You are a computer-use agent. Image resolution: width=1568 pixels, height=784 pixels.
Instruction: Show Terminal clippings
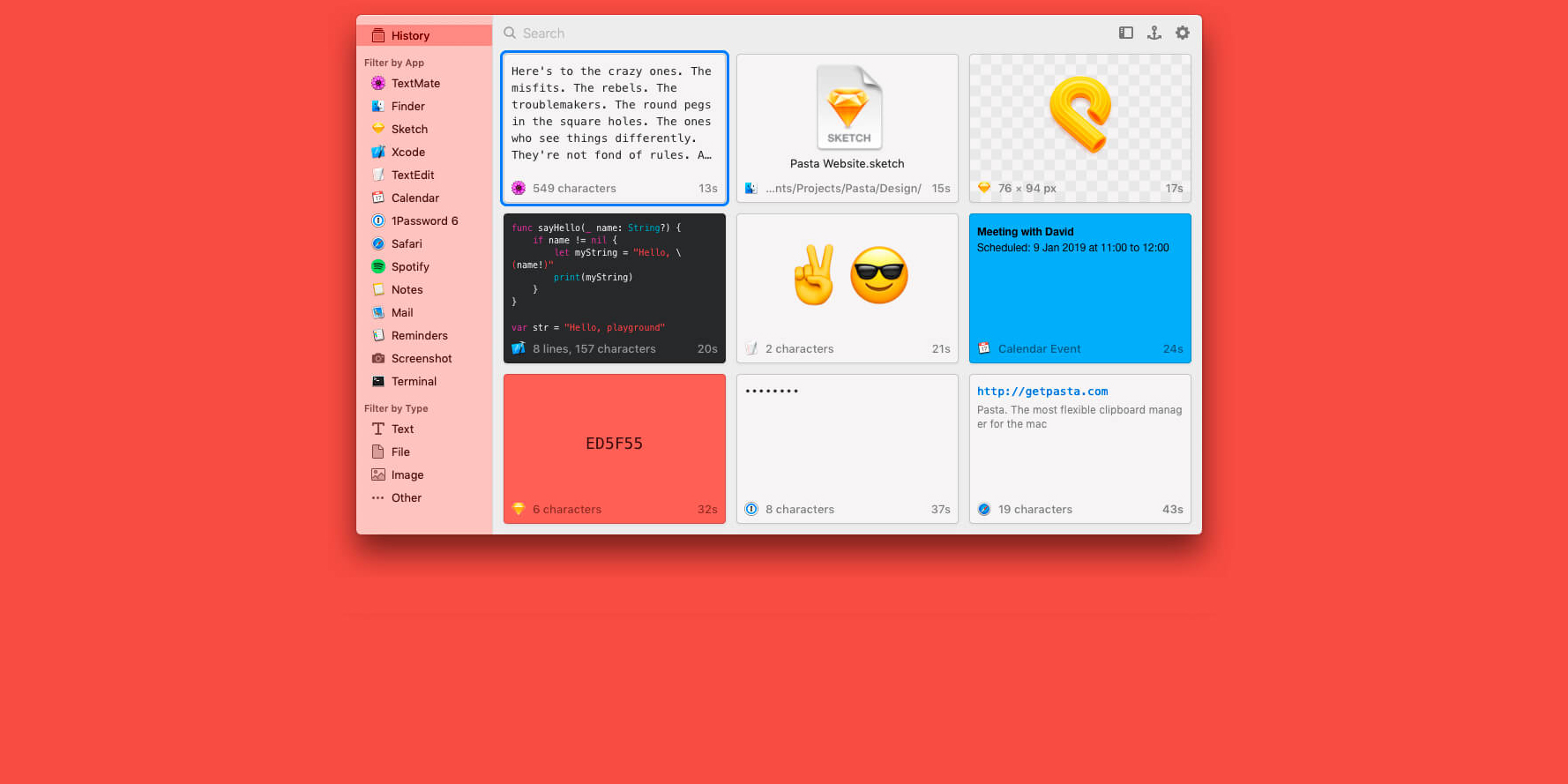[x=414, y=381]
